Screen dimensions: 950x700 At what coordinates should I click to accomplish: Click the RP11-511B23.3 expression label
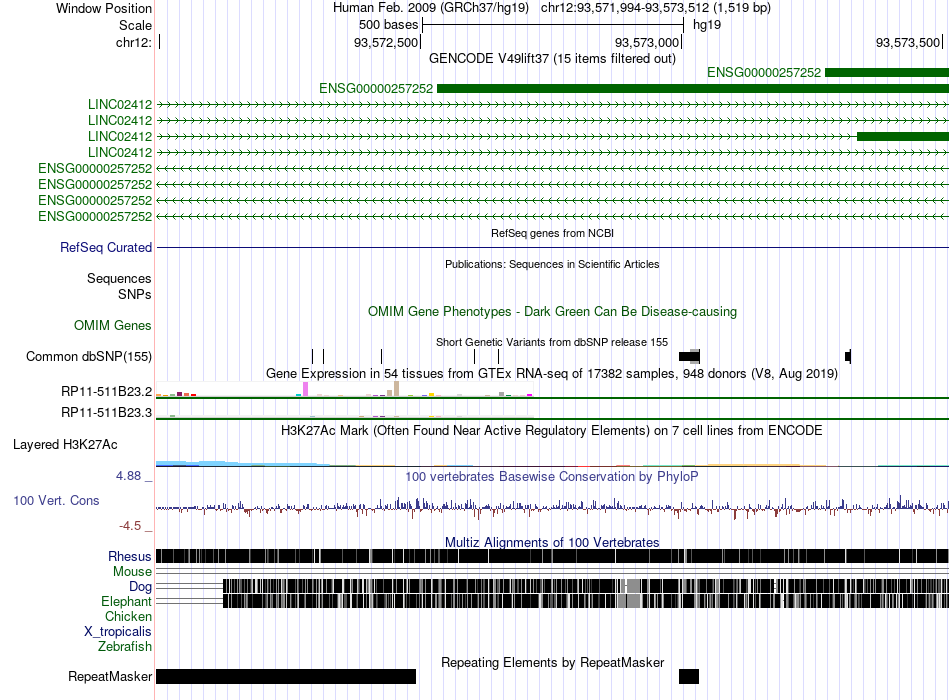point(107,413)
